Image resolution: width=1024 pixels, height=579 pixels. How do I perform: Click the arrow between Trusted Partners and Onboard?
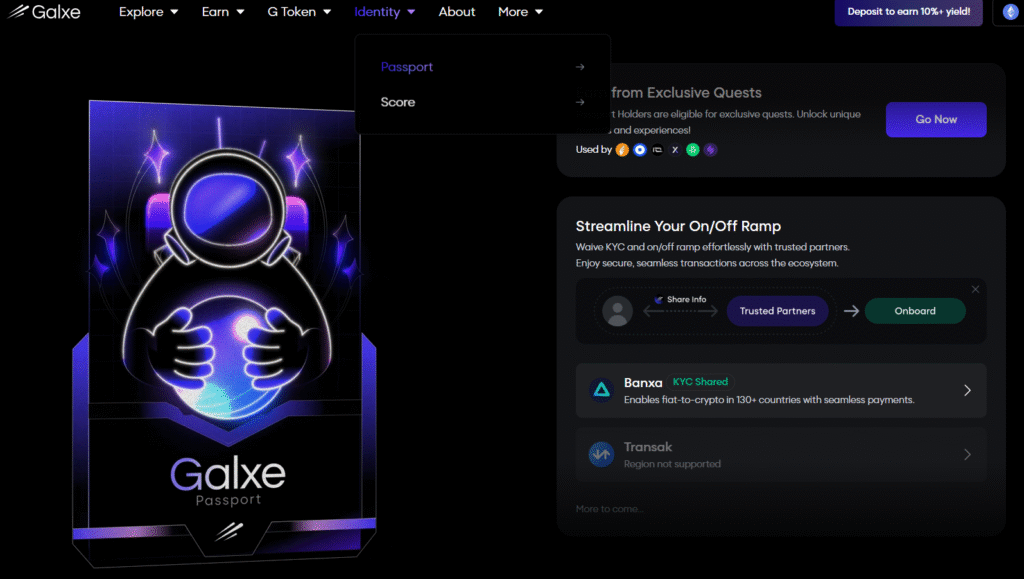[x=851, y=311]
